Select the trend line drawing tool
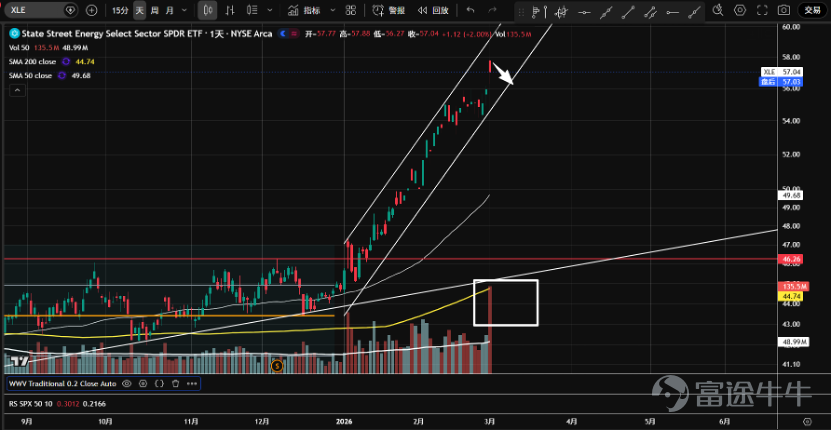The width and height of the screenshot is (832, 430). click(x=628, y=12)
